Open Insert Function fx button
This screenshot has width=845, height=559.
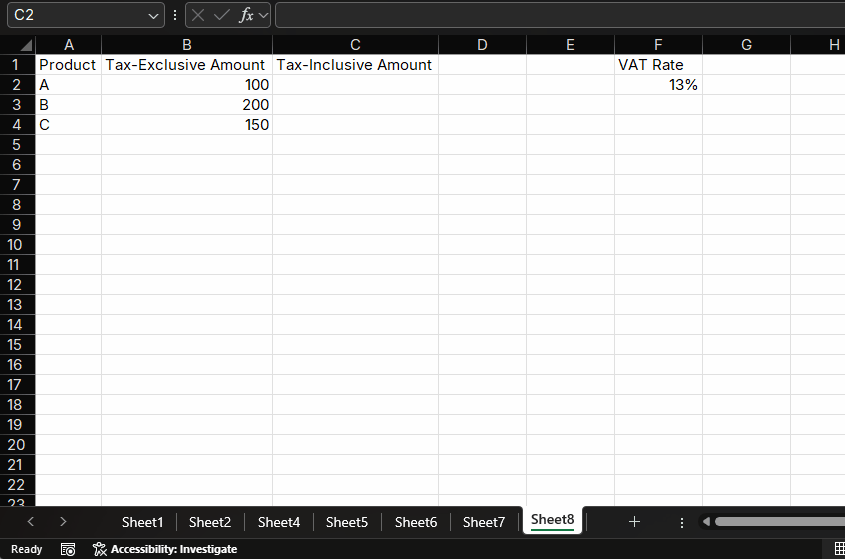click(246, 15)
